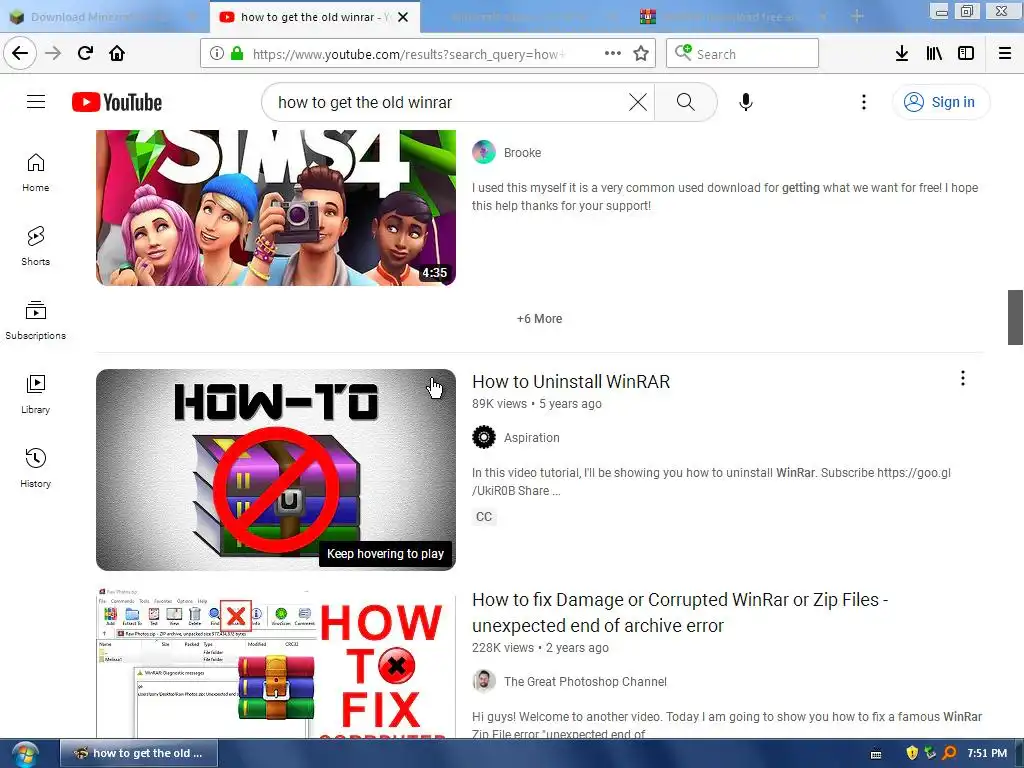Open Library in the YouTube sidebar
The height and width of the screenshot is (768, 1024).
click(x=35, y=394)
